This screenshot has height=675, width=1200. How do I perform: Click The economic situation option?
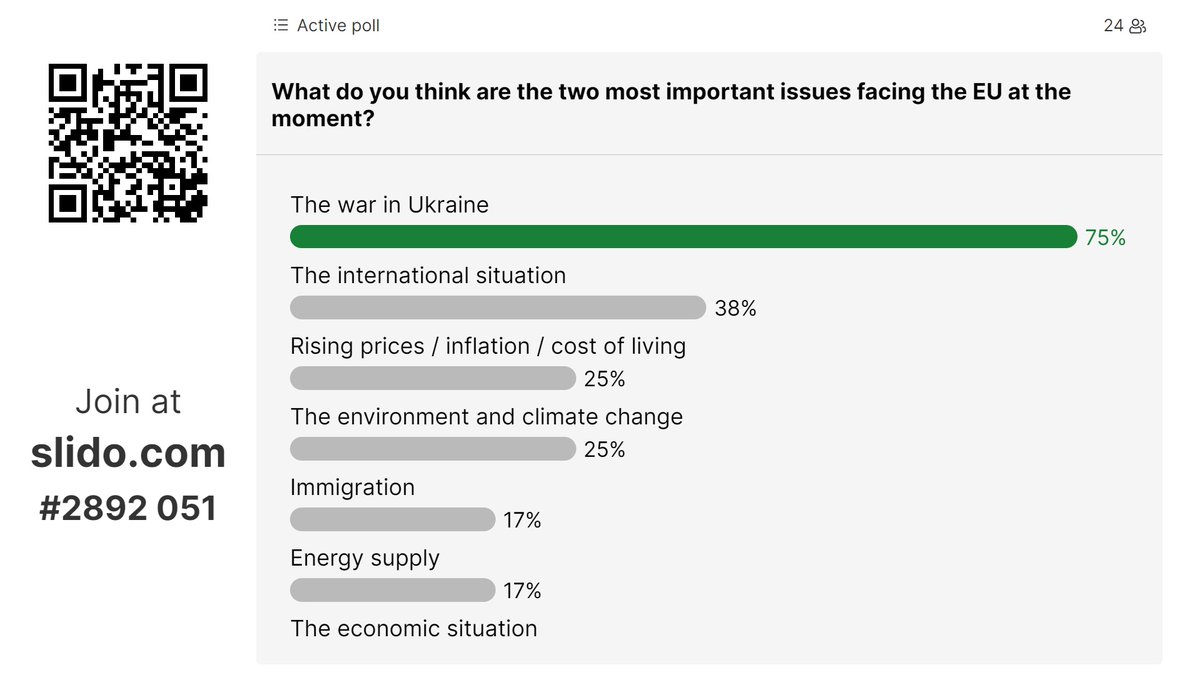413,628
